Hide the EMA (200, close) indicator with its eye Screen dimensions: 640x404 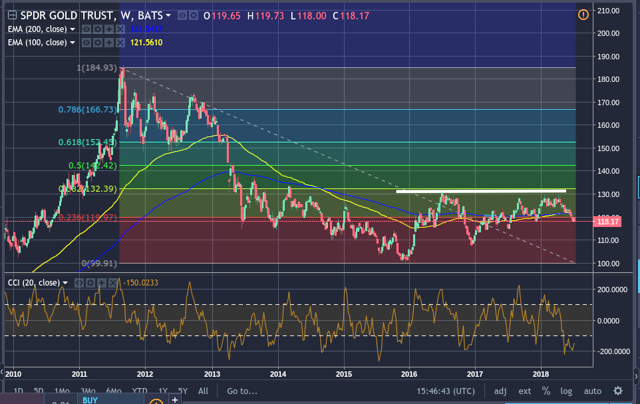[86, 29]
